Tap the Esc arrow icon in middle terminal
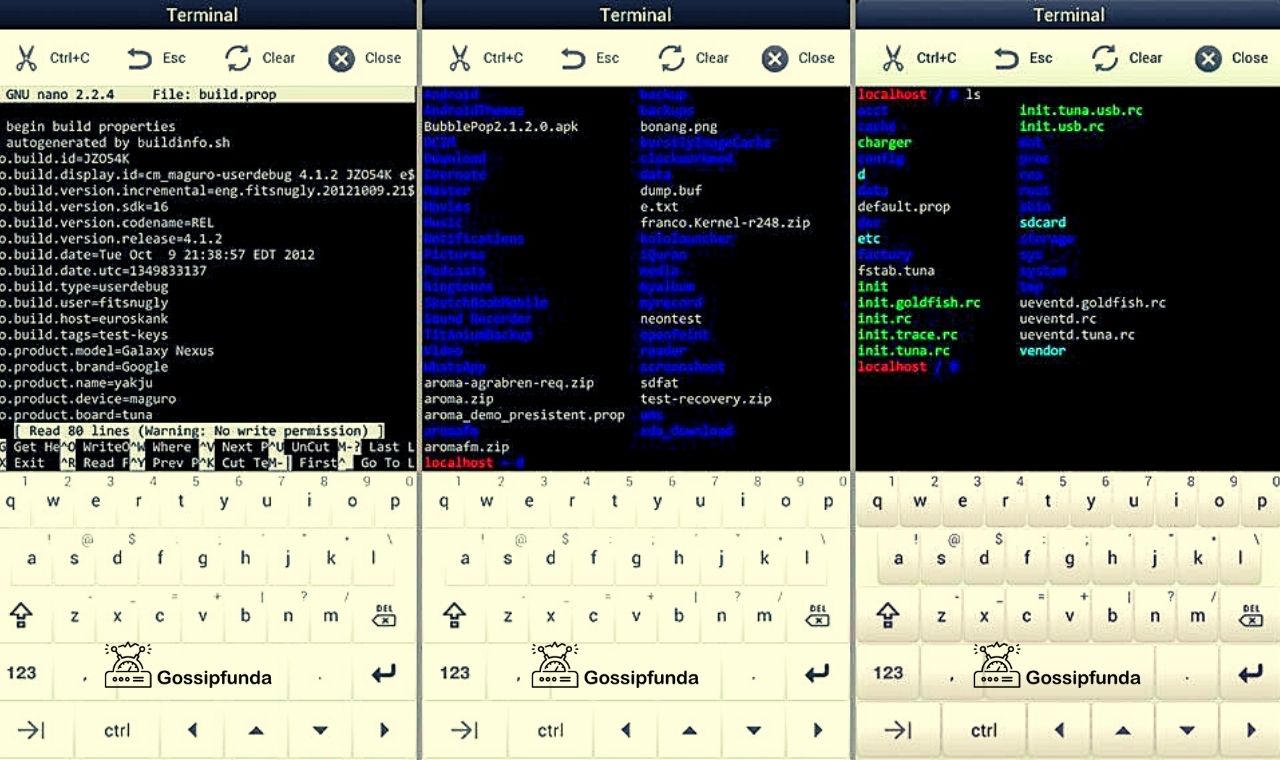 coord(574,58)
